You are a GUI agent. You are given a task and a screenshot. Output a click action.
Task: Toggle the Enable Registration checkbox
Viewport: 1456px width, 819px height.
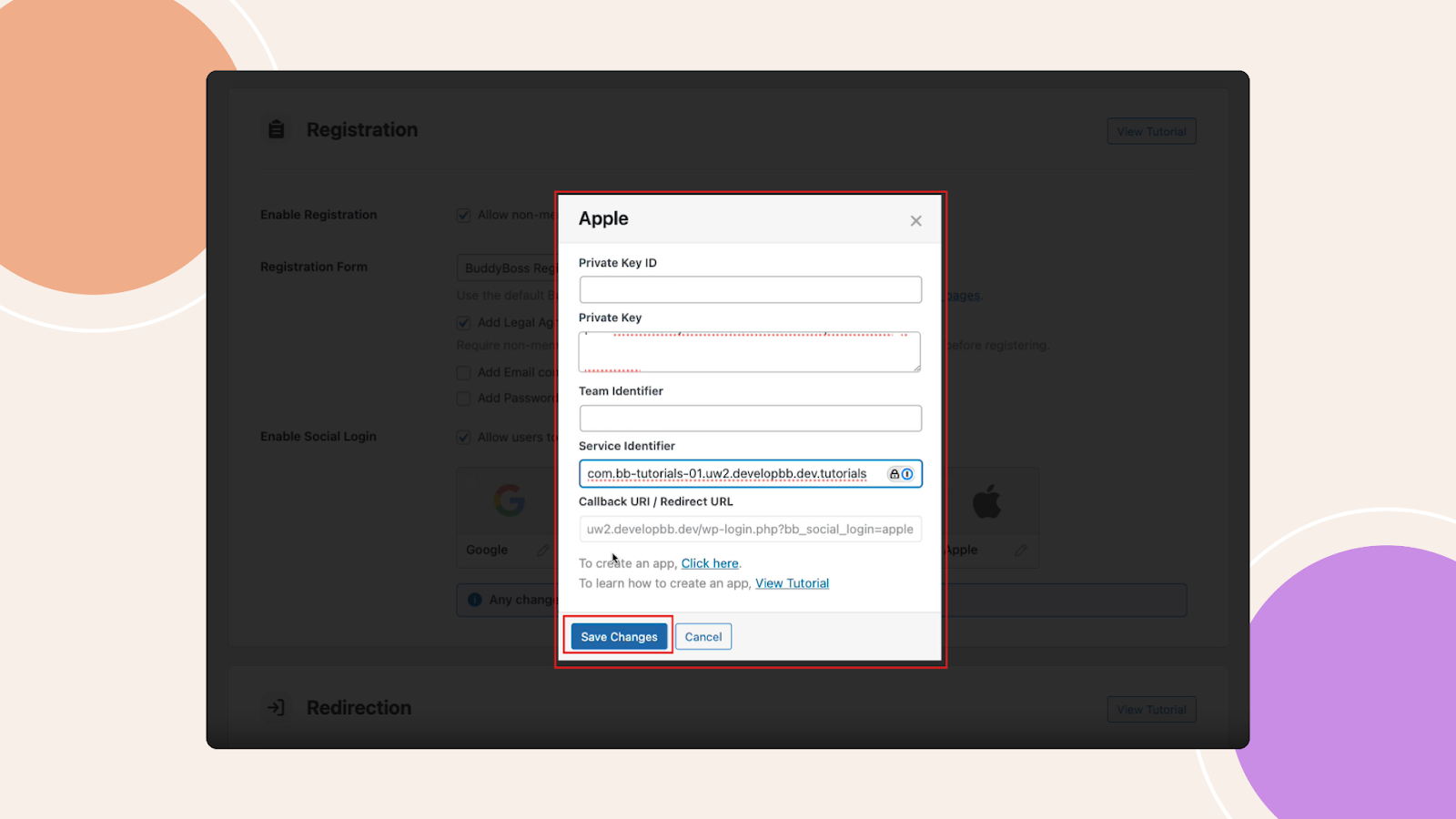[x=463, y=215]
